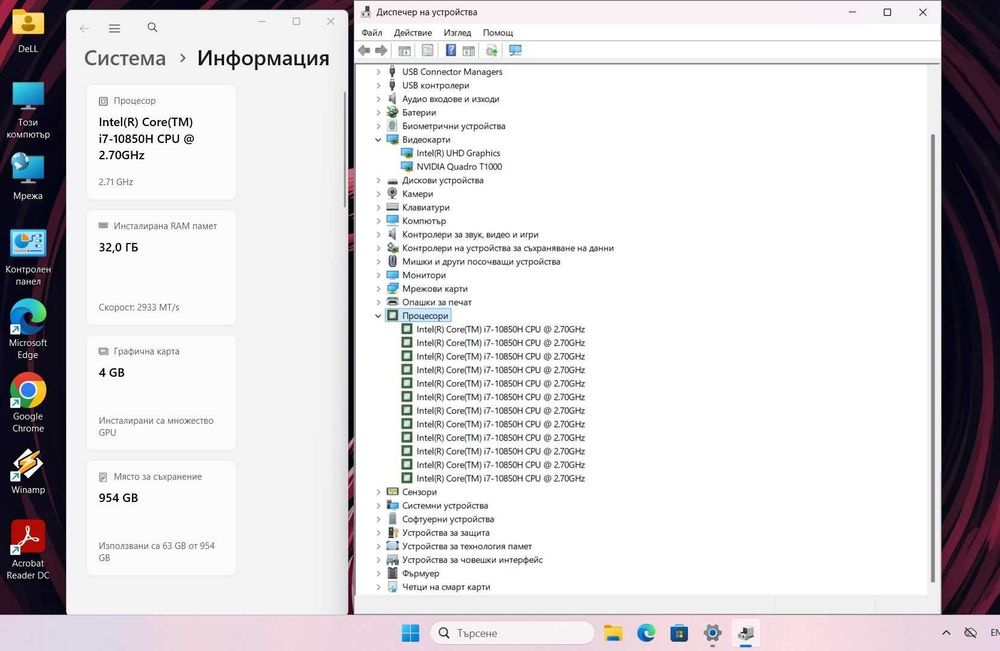Show hidden system tray icons
The width and height of the screenshot is (1000, 651).
(946, 633)
